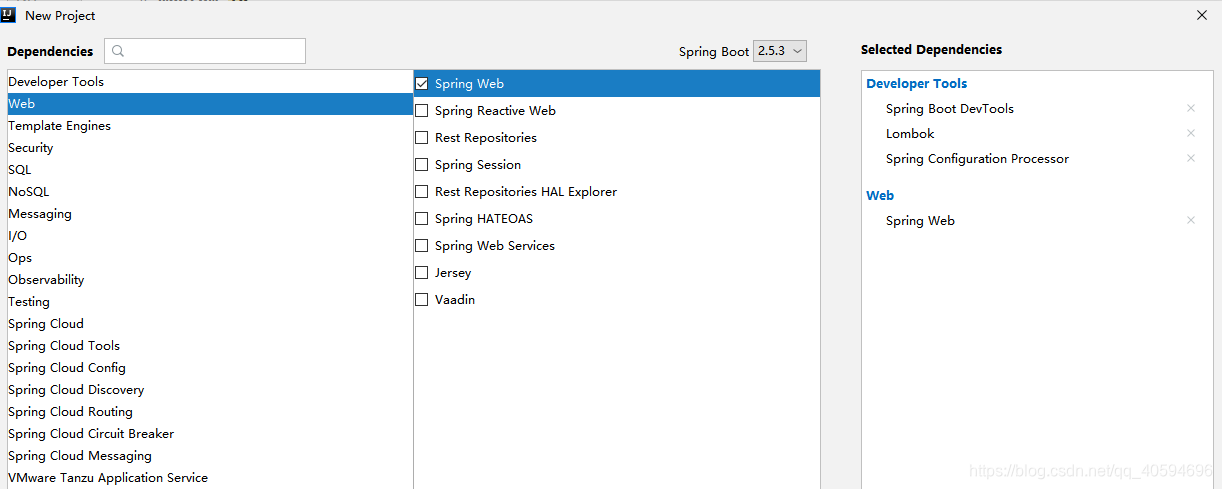Remove Spring Web from selected dependencies
This screenshot has width=1222, height=489.
(x=1191, y=220)
